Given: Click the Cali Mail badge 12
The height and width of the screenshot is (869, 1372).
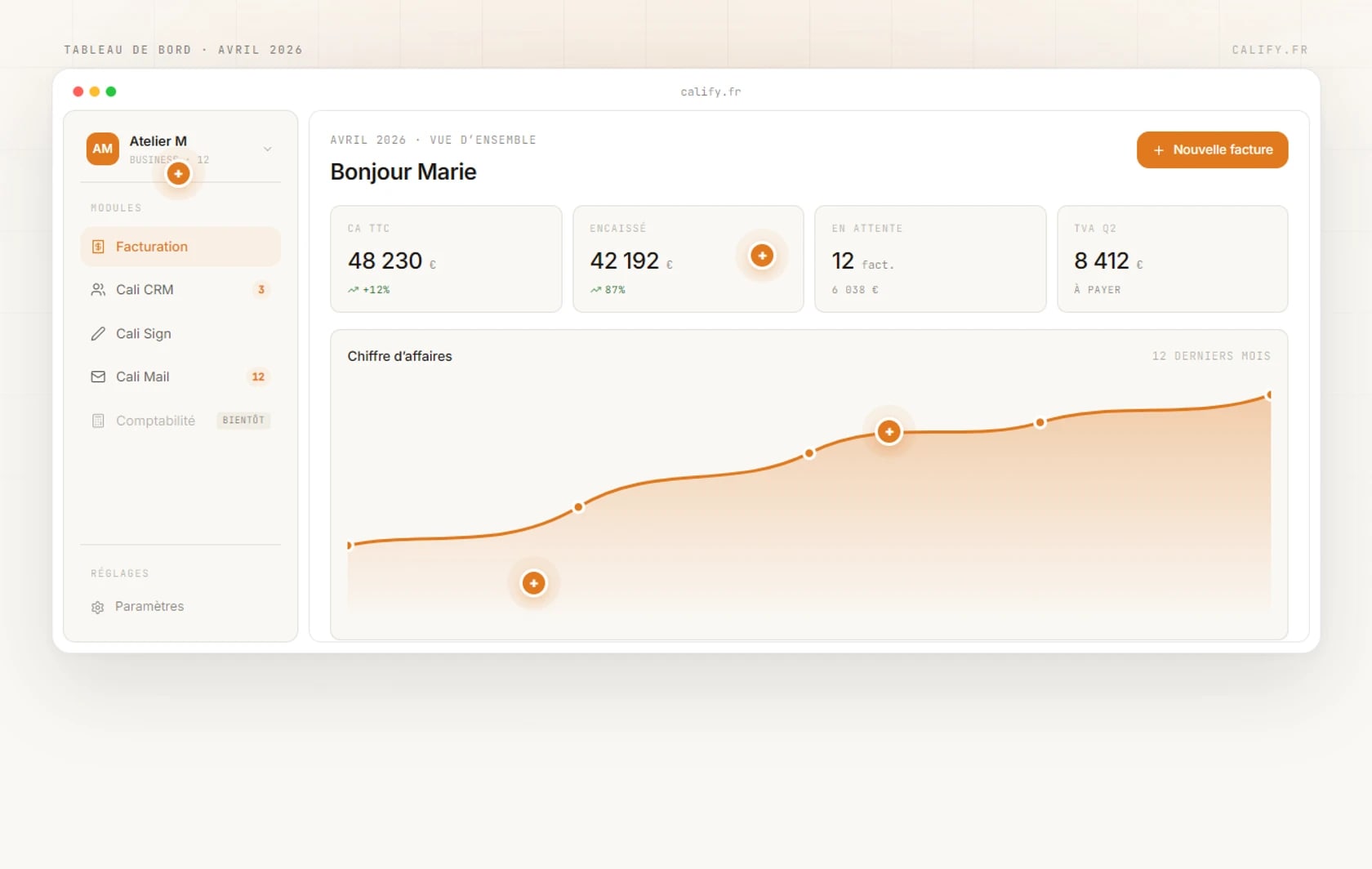Looking at the screenshot, I should click(x=258, y=377).
